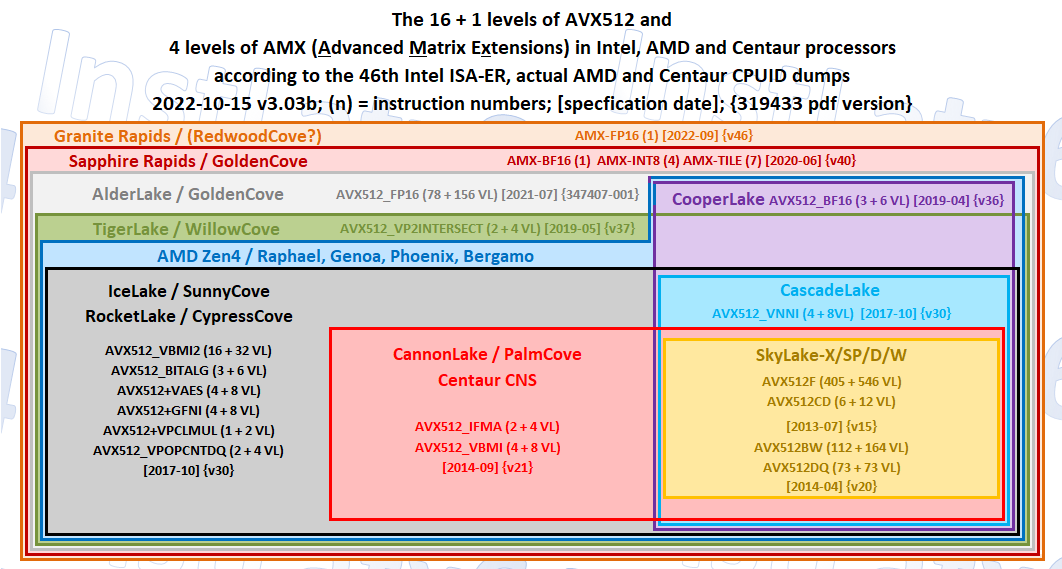Click the line 'according to the 46th Intel ISA-ER'
This screenshot has width=1062, height=569.
[532, 76]
